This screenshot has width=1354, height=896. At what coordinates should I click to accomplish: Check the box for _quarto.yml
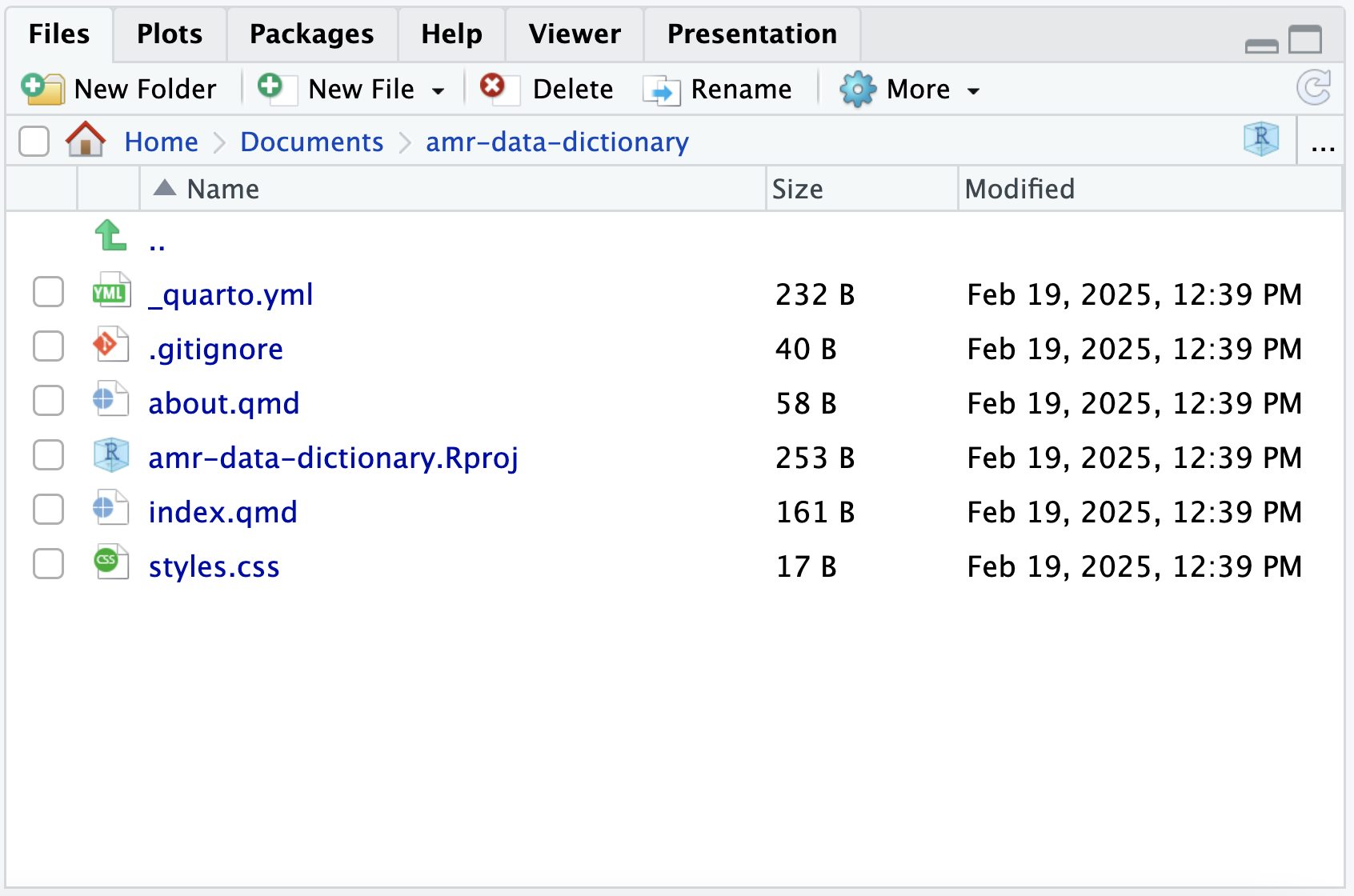pos(49,292)
